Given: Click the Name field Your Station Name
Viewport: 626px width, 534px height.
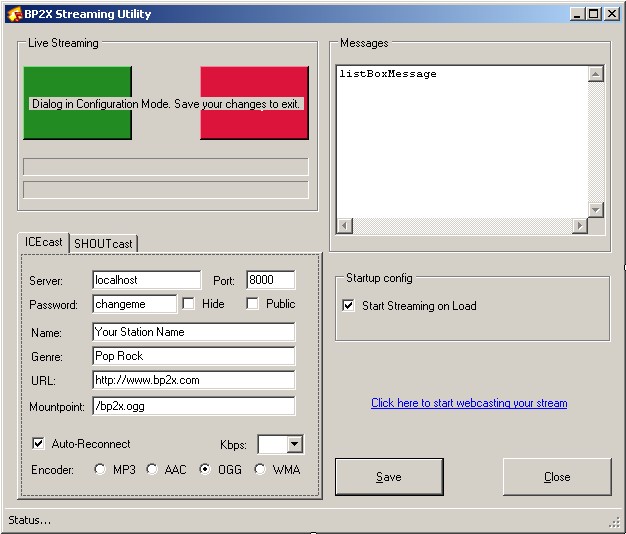Looking at the screenshot, I should (194, 332).
